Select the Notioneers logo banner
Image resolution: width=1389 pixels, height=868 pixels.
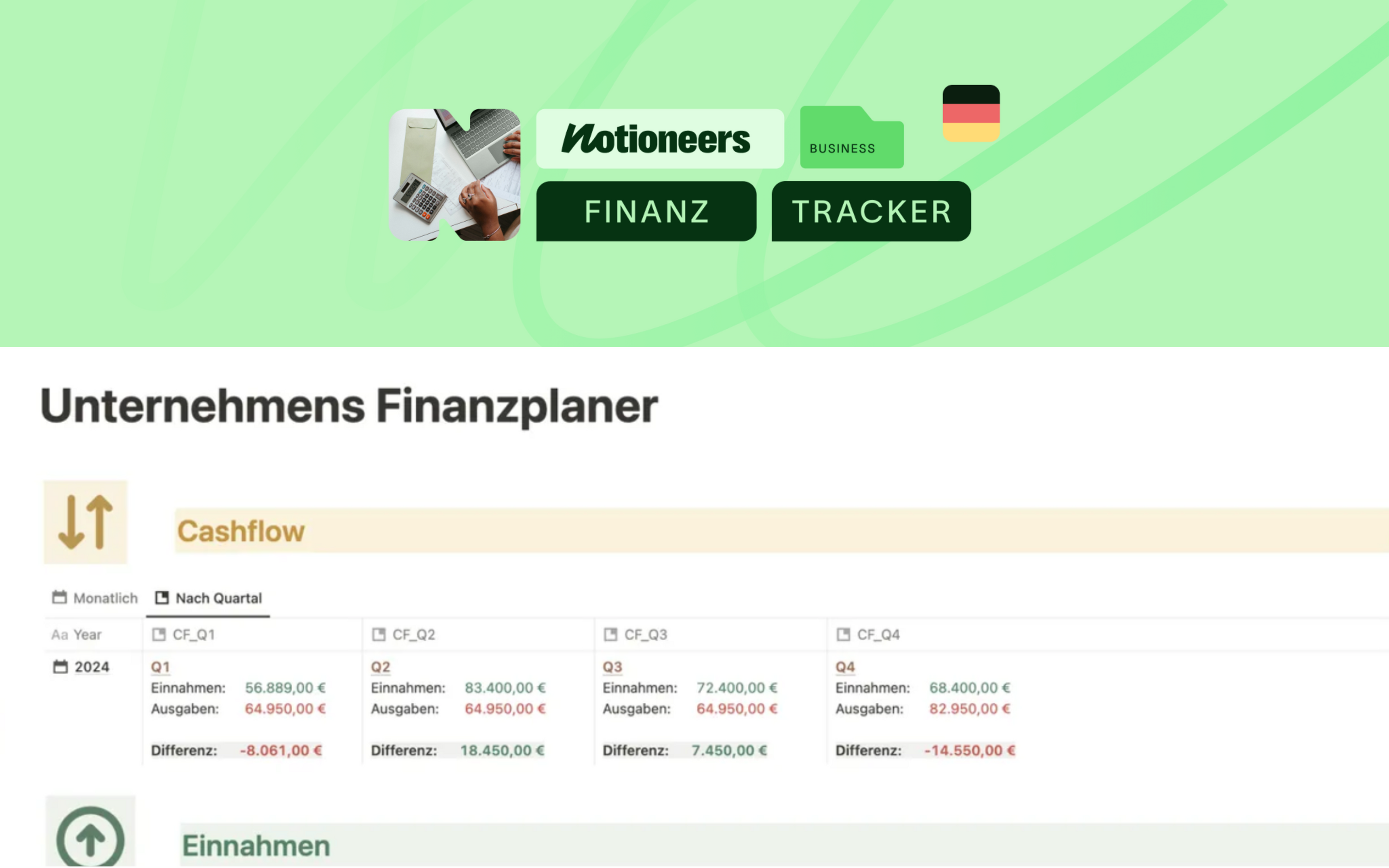tap(659, 139)
